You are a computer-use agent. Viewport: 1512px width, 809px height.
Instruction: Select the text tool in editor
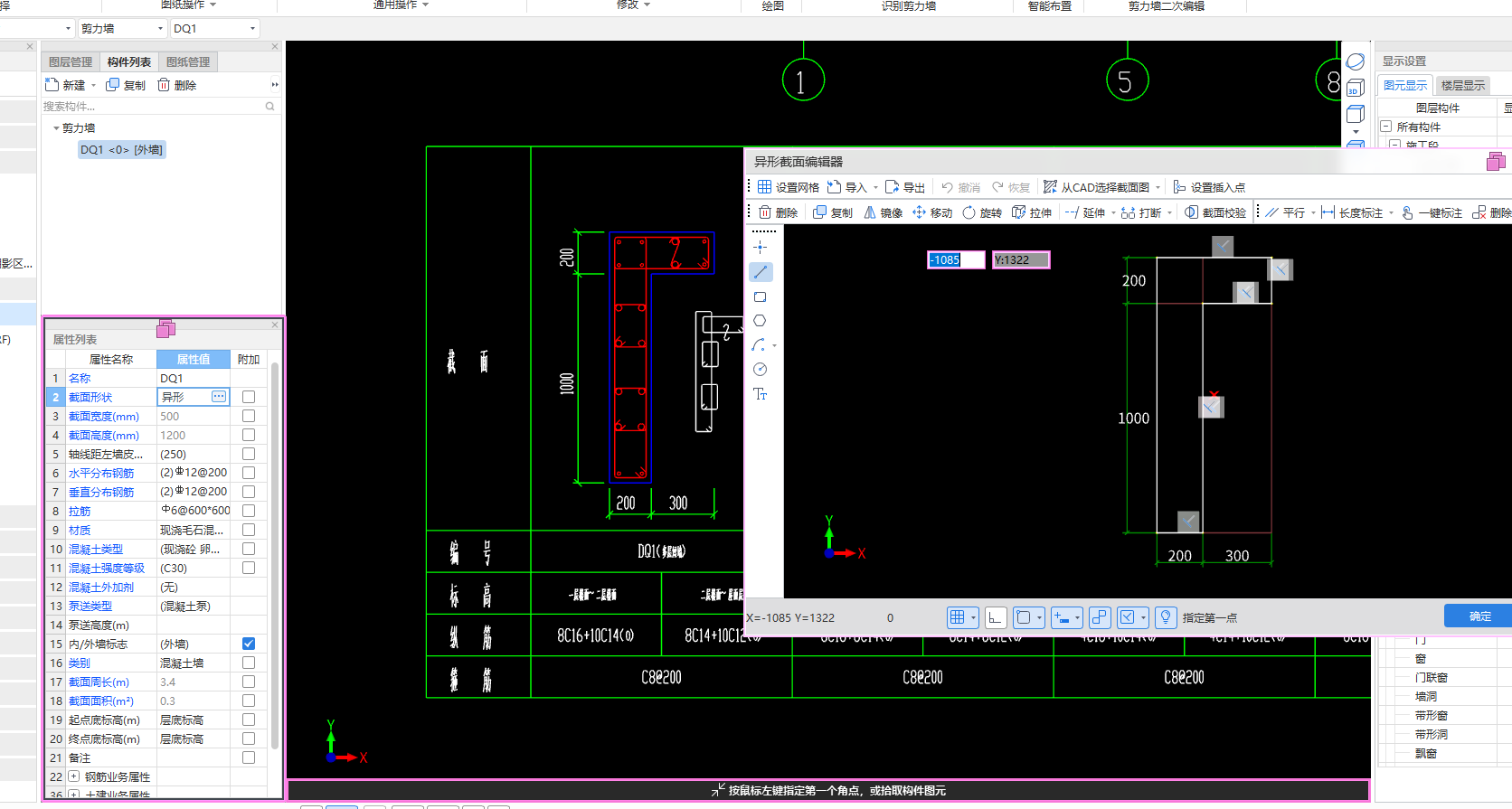[x=761, y=394]
